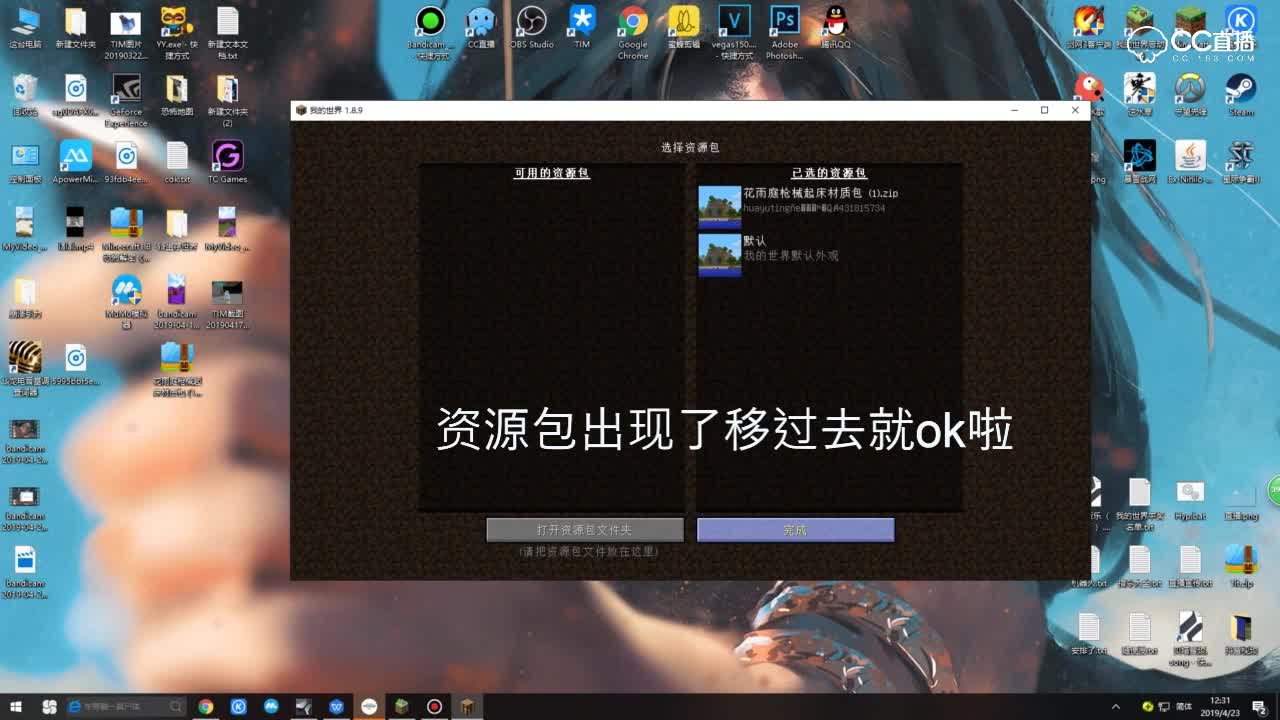Open the ApowerMirror desktop icon

(x=76, y=162)
